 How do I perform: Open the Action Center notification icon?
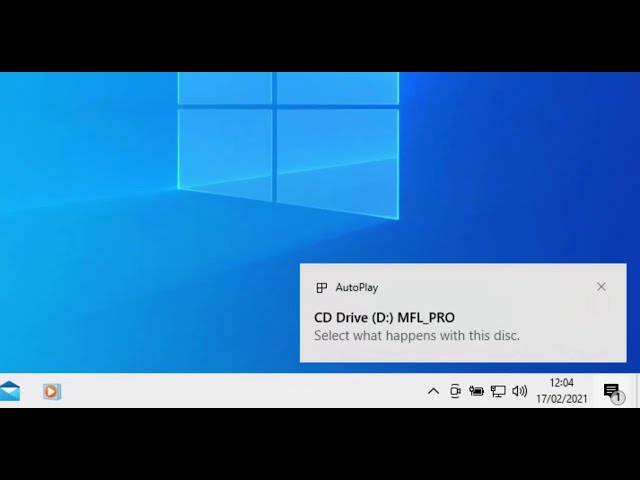pyautogui.click(x=614, y=393)
